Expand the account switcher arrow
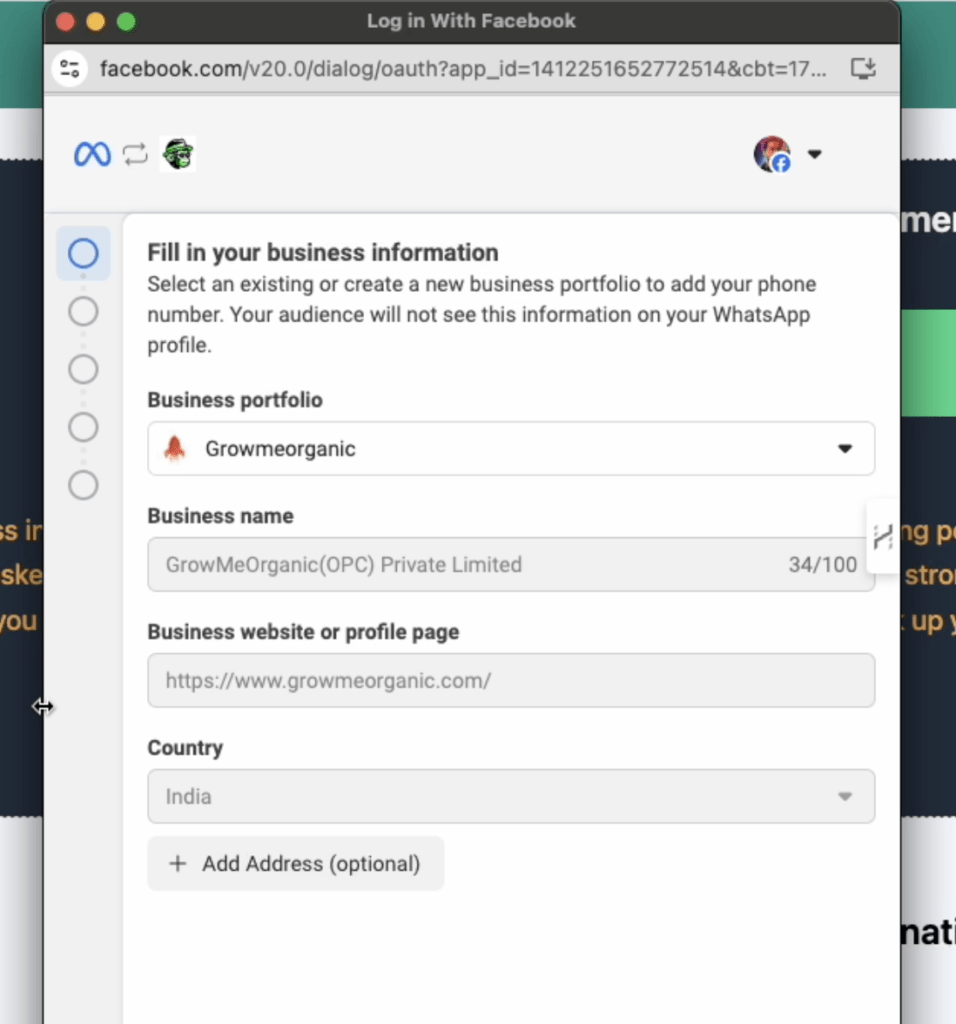Viewport: 956px width, 1024px height. coord(814,154)
